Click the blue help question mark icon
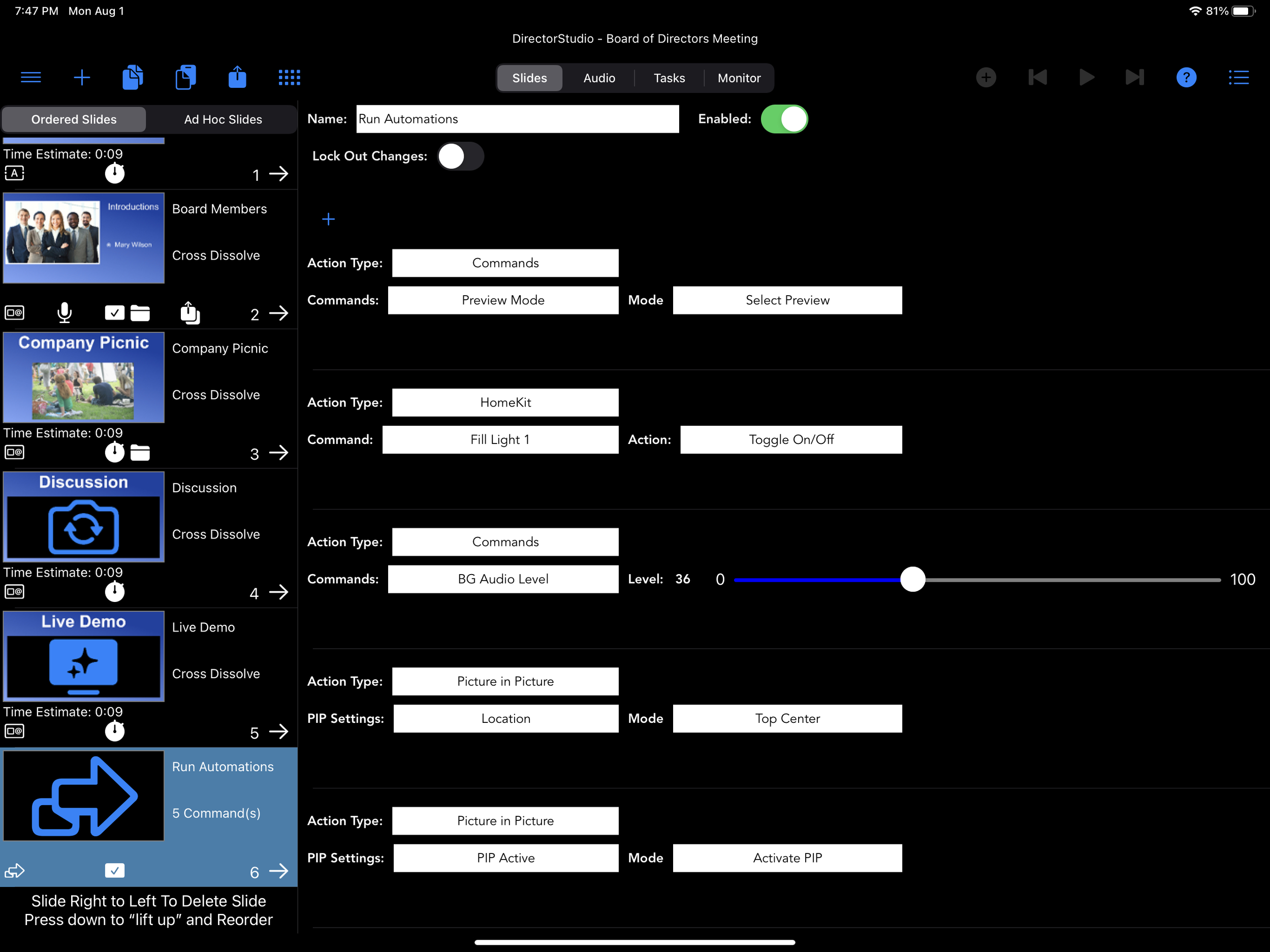The height and width of the screenshot is (952, 1270). click(1186, 78)
